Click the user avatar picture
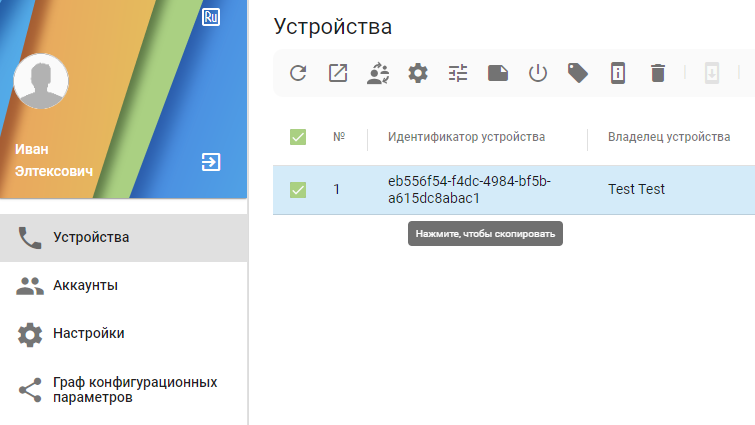Screen dimensions: 755x425 [41, 81]
